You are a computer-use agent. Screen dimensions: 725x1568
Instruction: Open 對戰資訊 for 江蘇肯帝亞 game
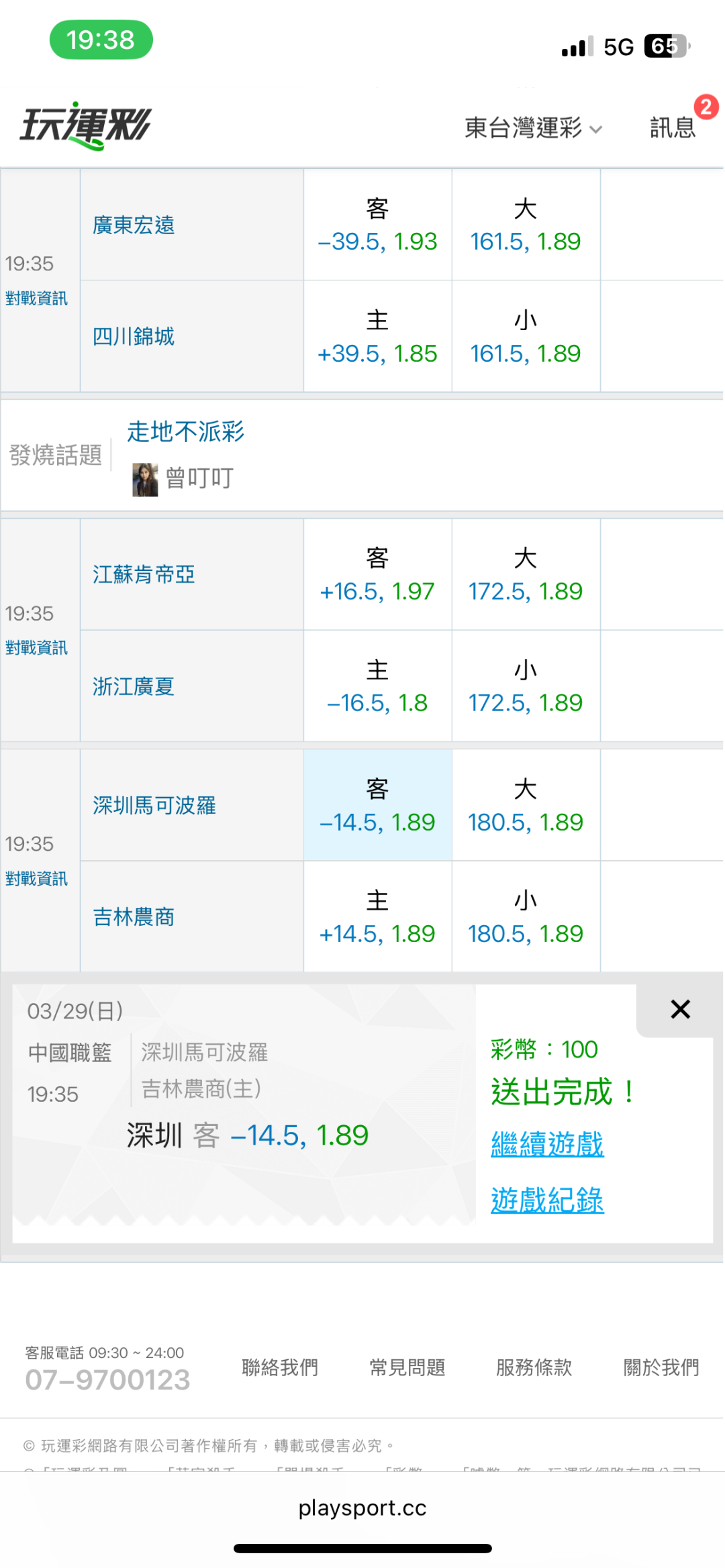(36, 647)
